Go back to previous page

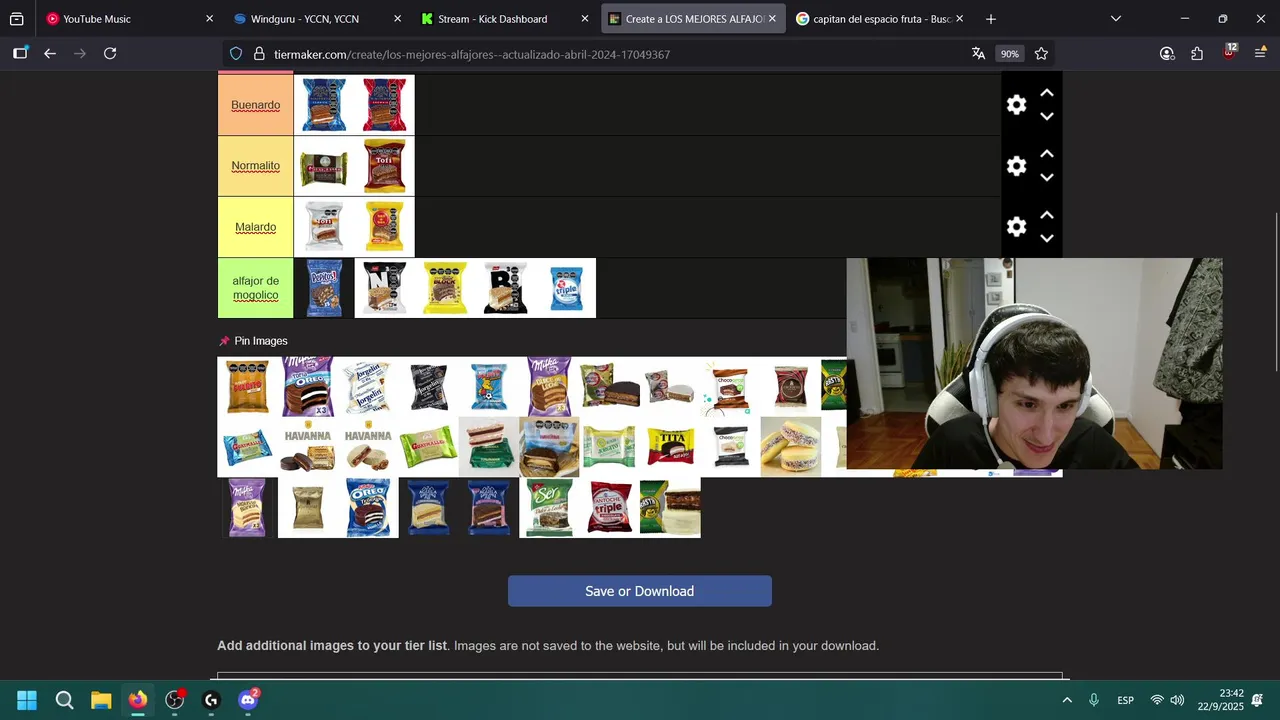(50, 54)
